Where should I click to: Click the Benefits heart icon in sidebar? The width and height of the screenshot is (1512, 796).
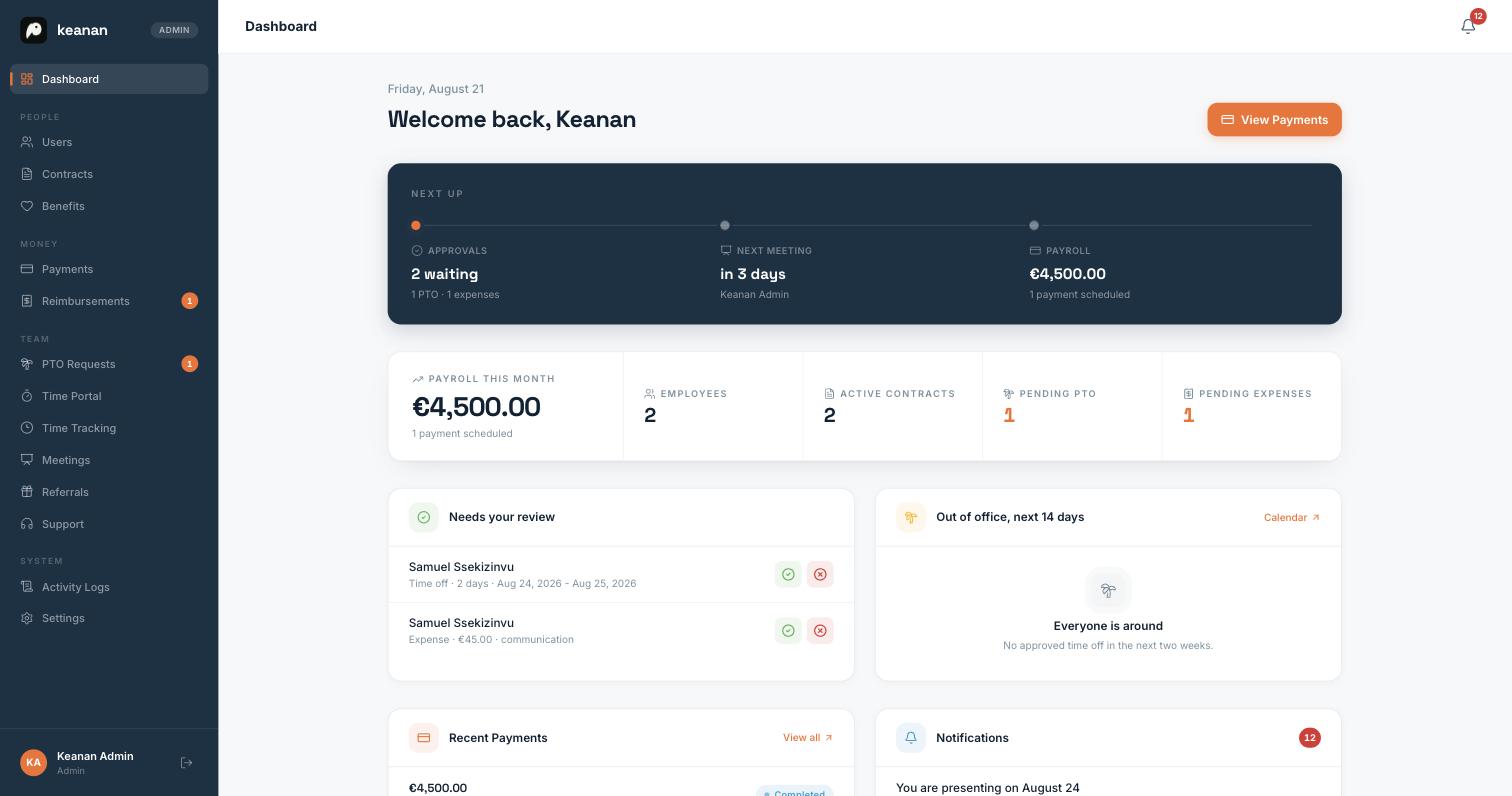coord(27,206)
